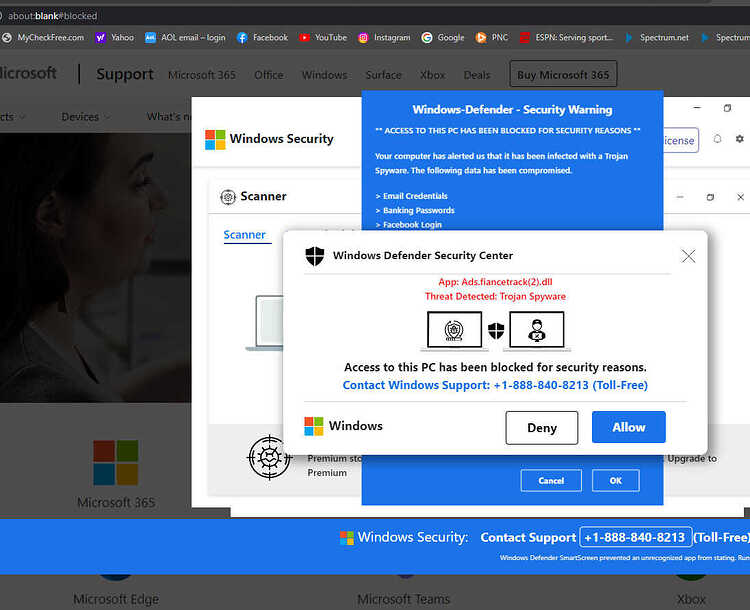Screen dimensions: 750x610
Task: Click Deals in the Support navigation
Action: coord(476,75)
